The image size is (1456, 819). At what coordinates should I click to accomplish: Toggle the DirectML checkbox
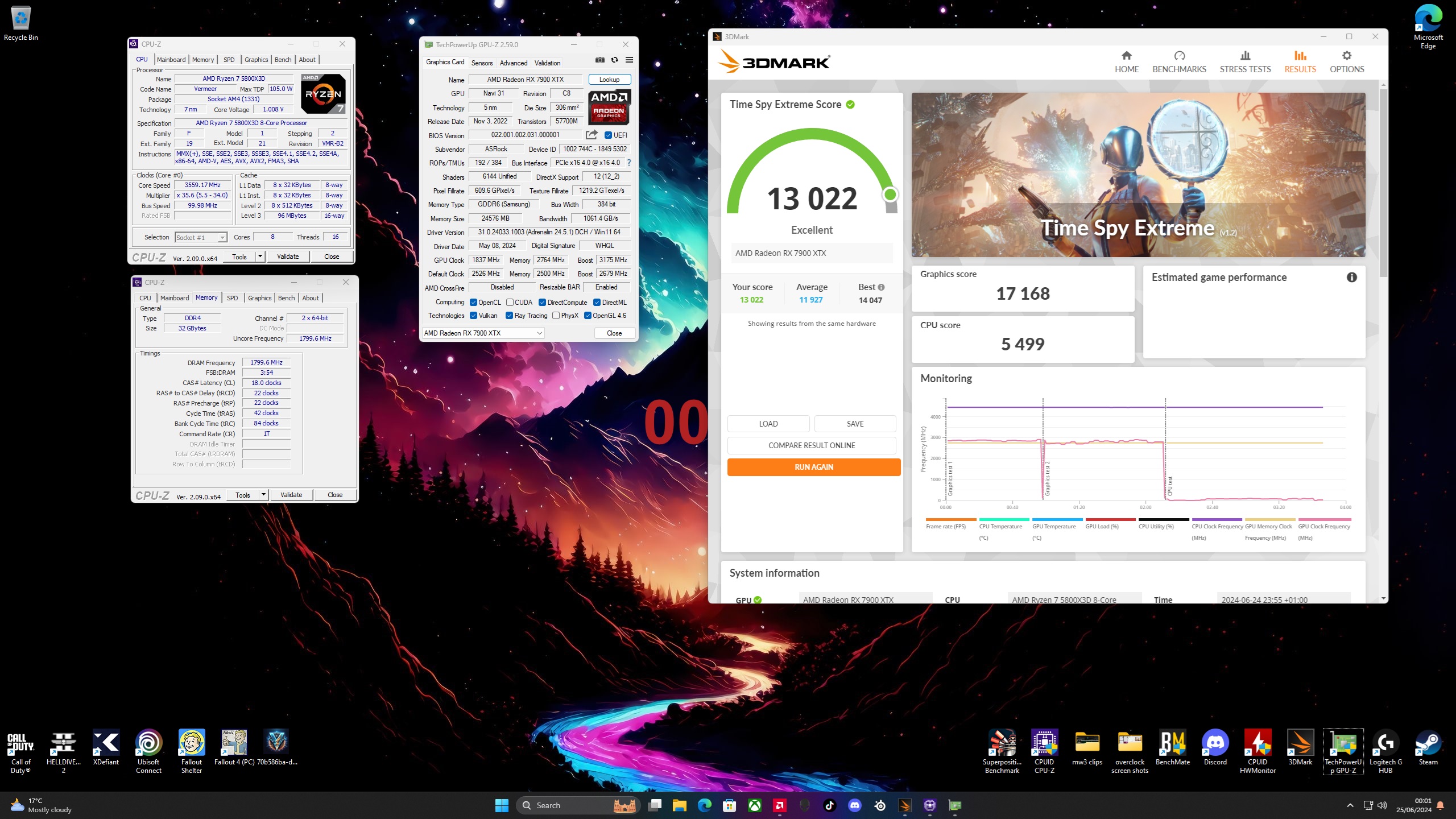pos(597,303)
